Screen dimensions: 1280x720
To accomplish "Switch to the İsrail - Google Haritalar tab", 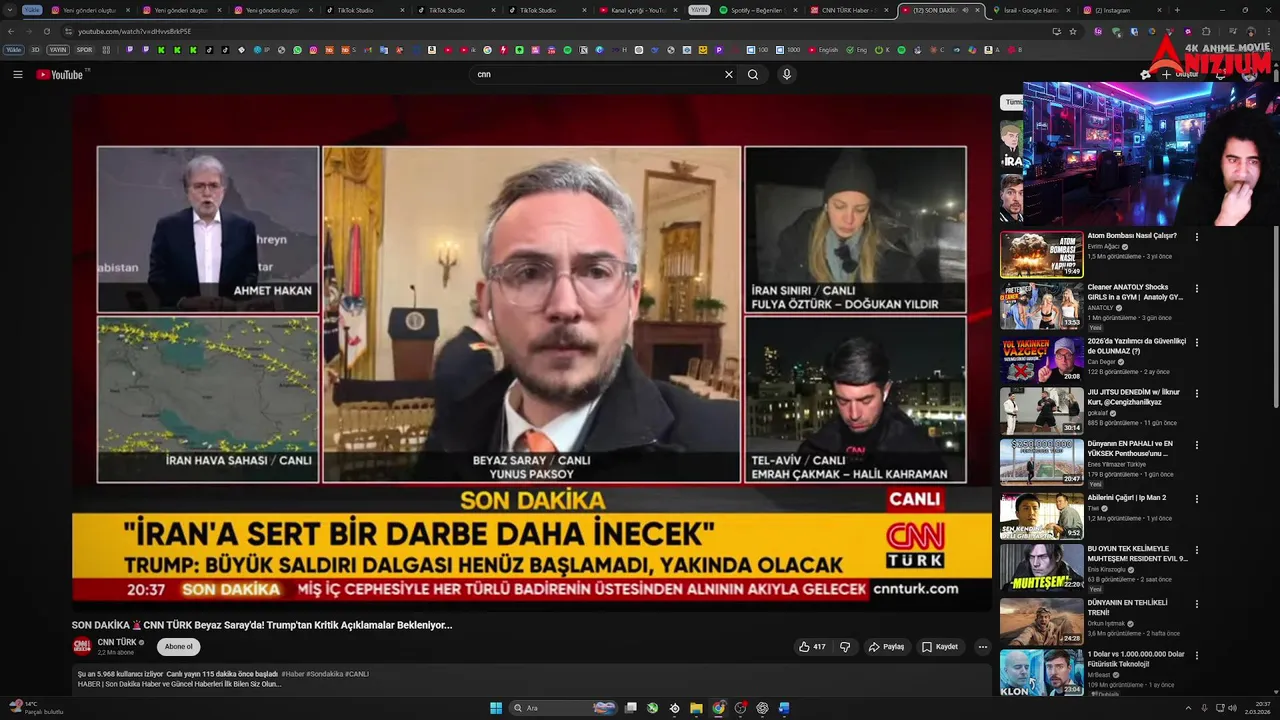I will (1030, 10).
